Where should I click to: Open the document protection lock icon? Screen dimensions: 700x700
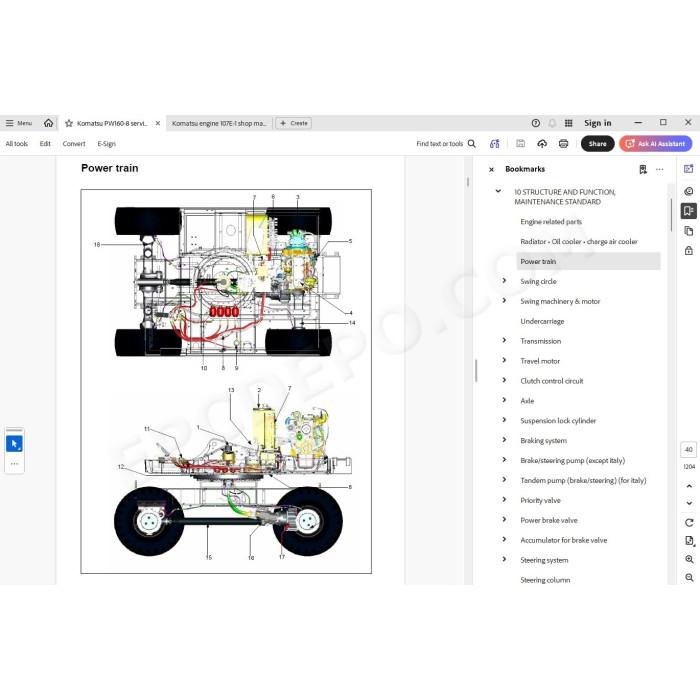pos(688,250)
